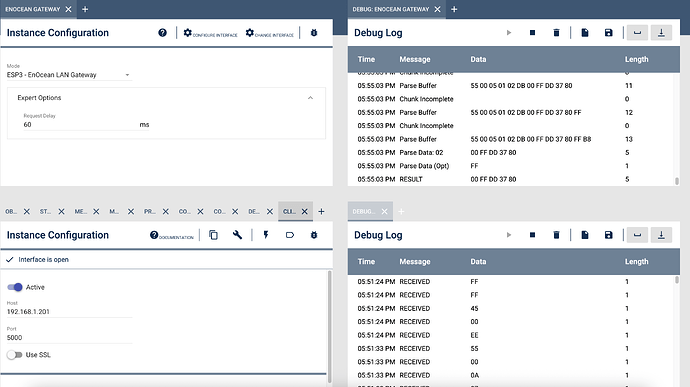Click file icon in bottom Debug Log
The width and height of the screenshot is (690, 387).
point(585,235)
